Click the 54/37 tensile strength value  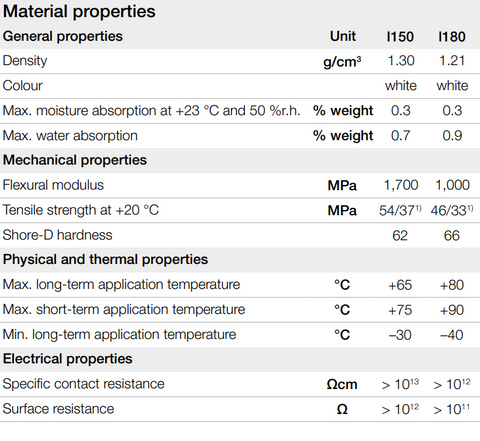[400, 210]
